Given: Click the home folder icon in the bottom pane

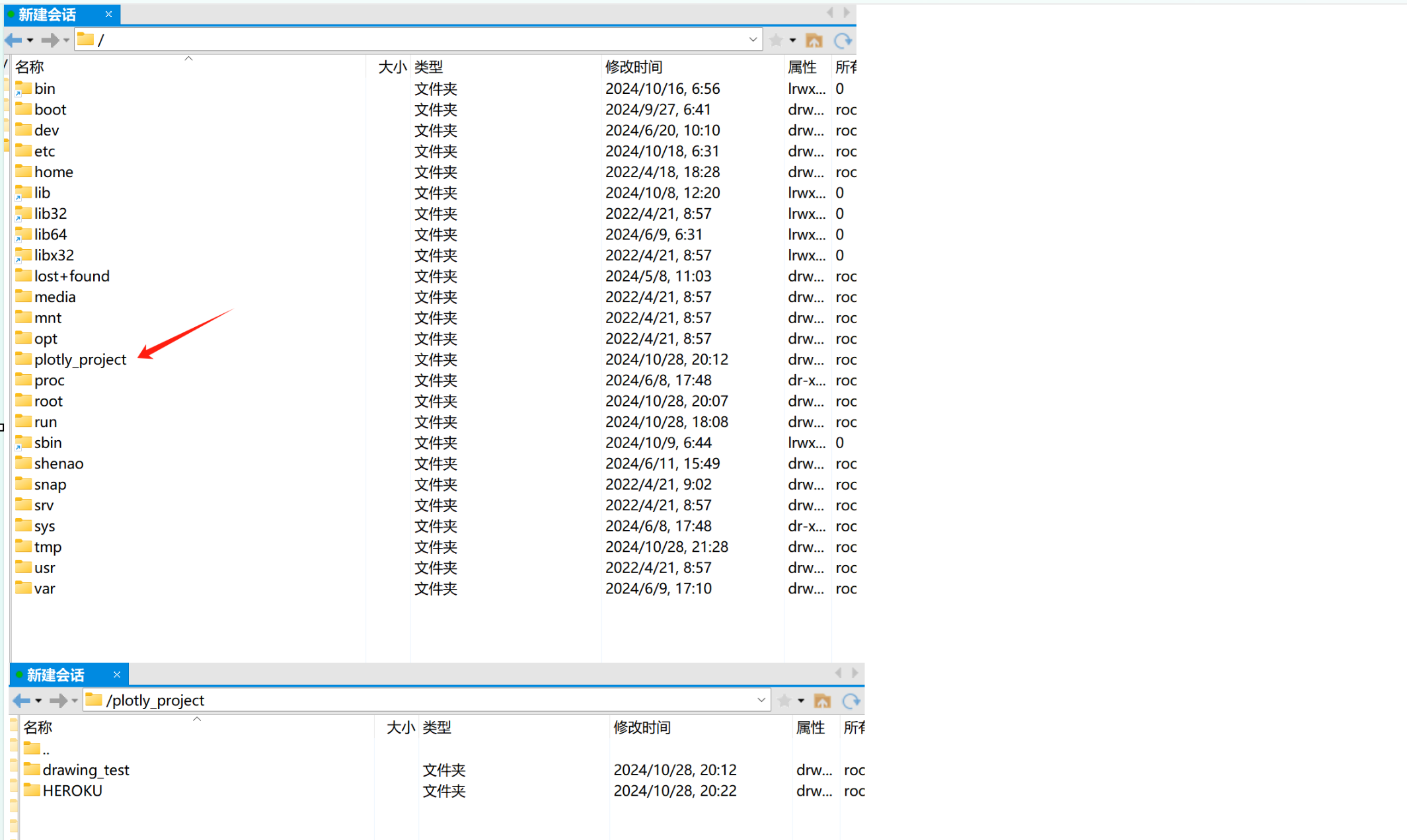Looking at the screenshot, I should 823,701.
